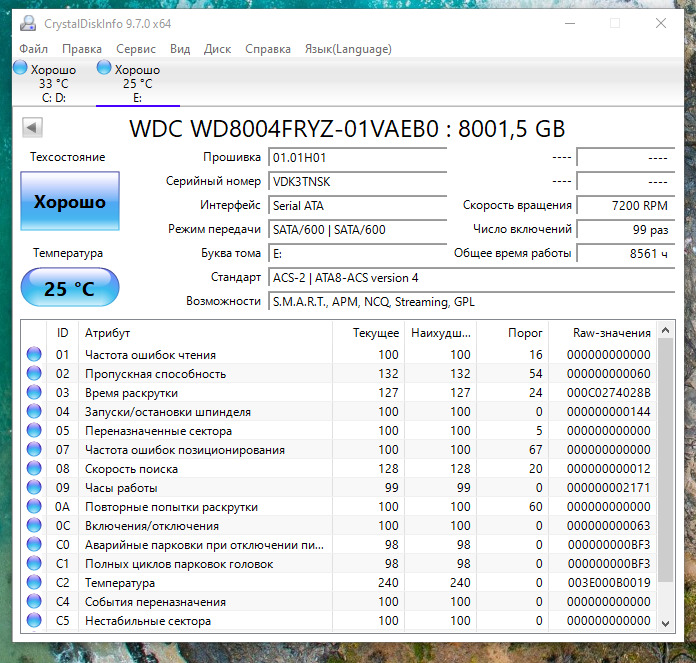The width and height of the screenshot is (696, 663).
Task: Switch to the E: disk tab at 25 °C
Action: point(137,84)
